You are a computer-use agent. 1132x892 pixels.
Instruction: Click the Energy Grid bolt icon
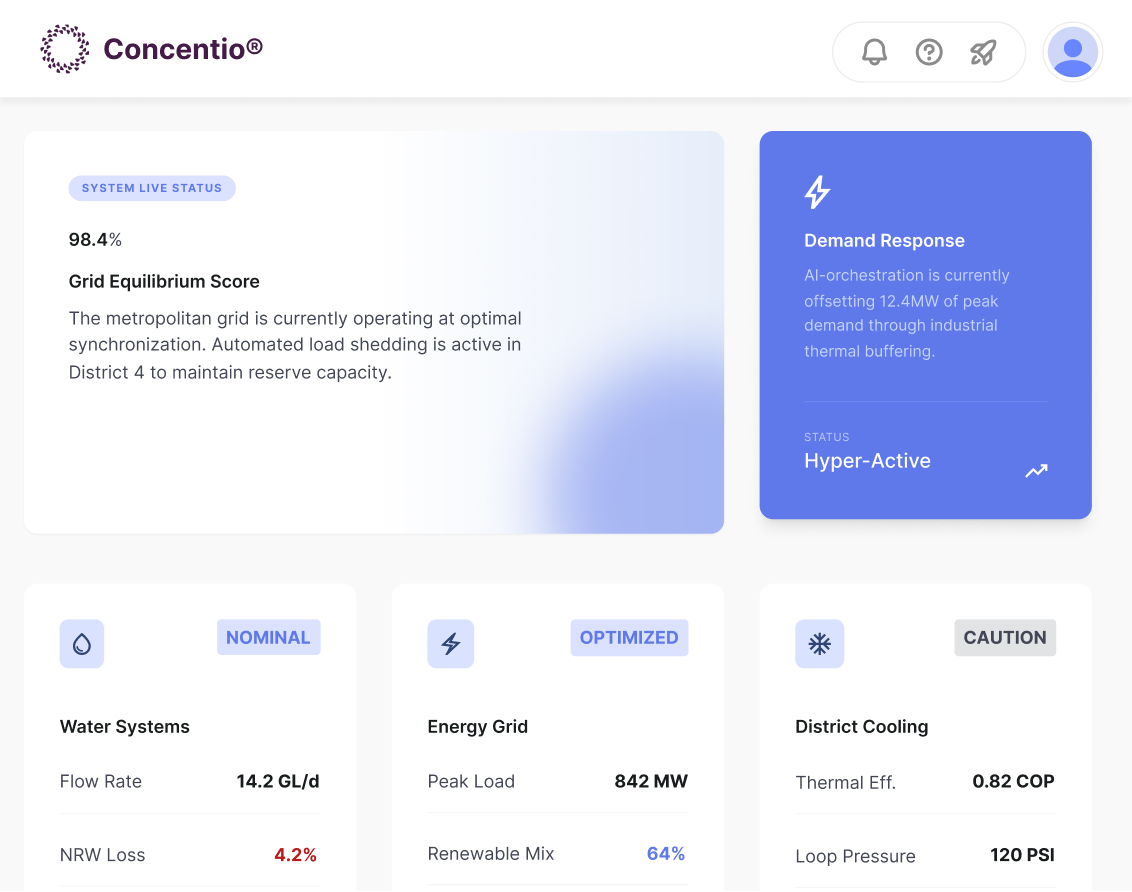click(x=450, y=644)
